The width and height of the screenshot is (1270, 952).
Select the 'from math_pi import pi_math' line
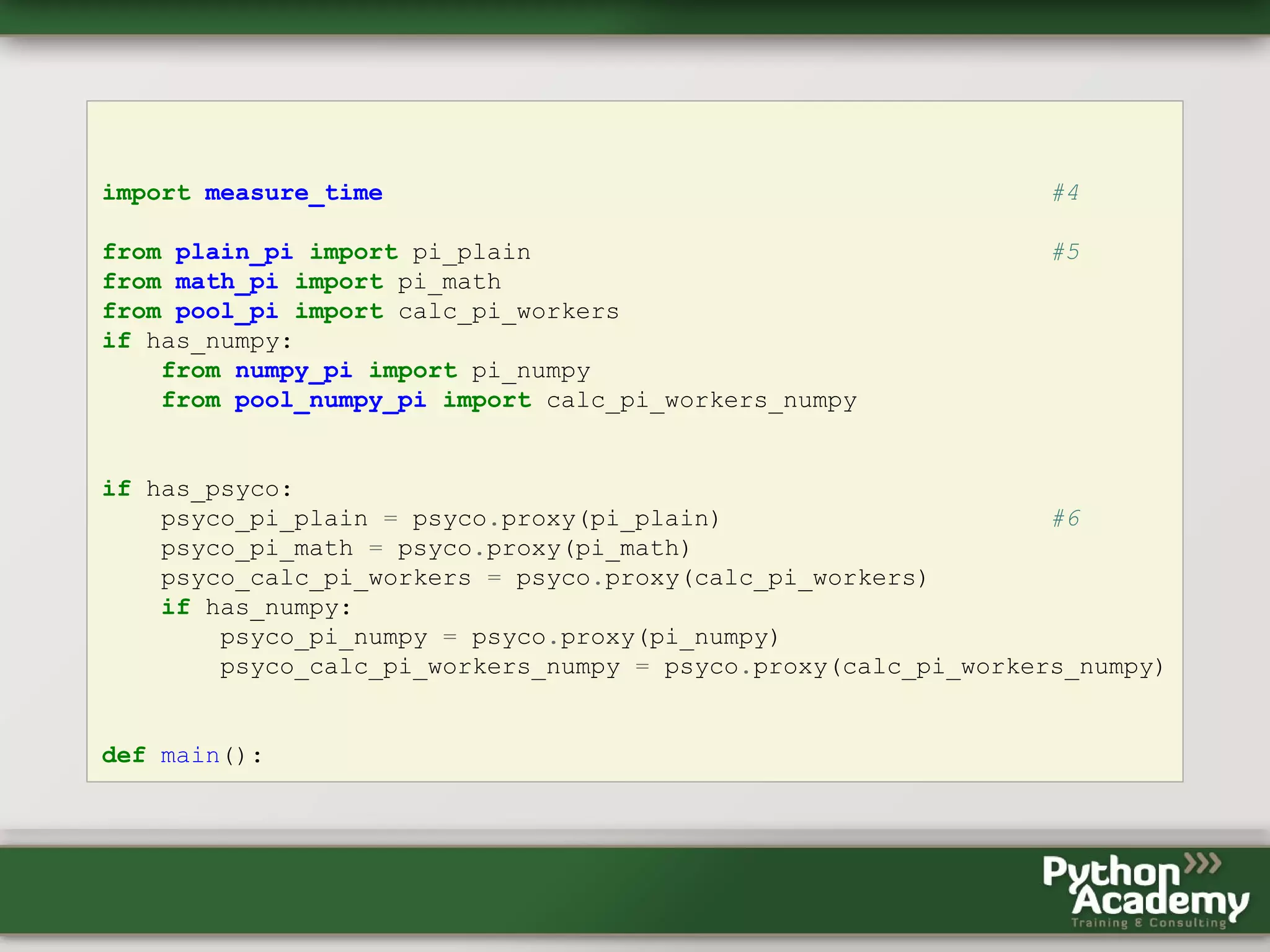pyautogui.click(x=301, y=283)
